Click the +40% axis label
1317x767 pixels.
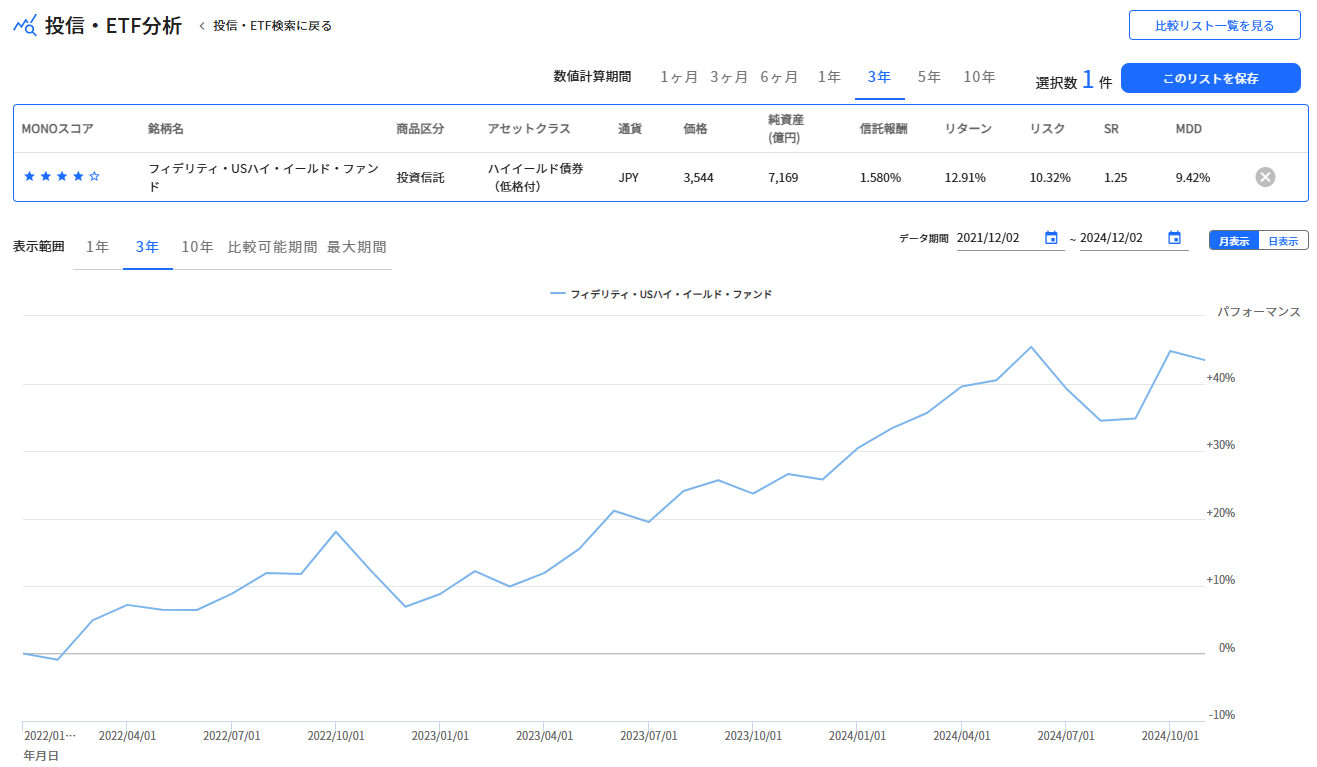pos(1221,378)
